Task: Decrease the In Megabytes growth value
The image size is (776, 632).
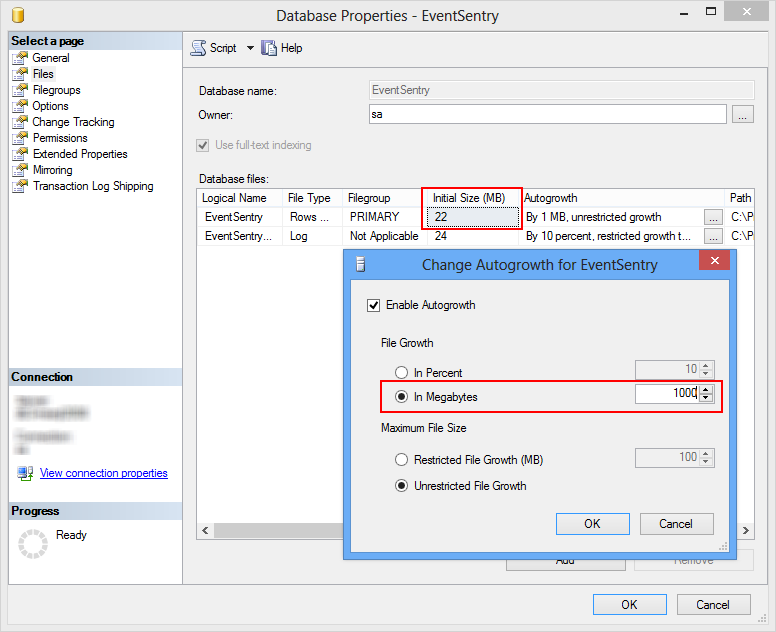Action: coord(706,397)
